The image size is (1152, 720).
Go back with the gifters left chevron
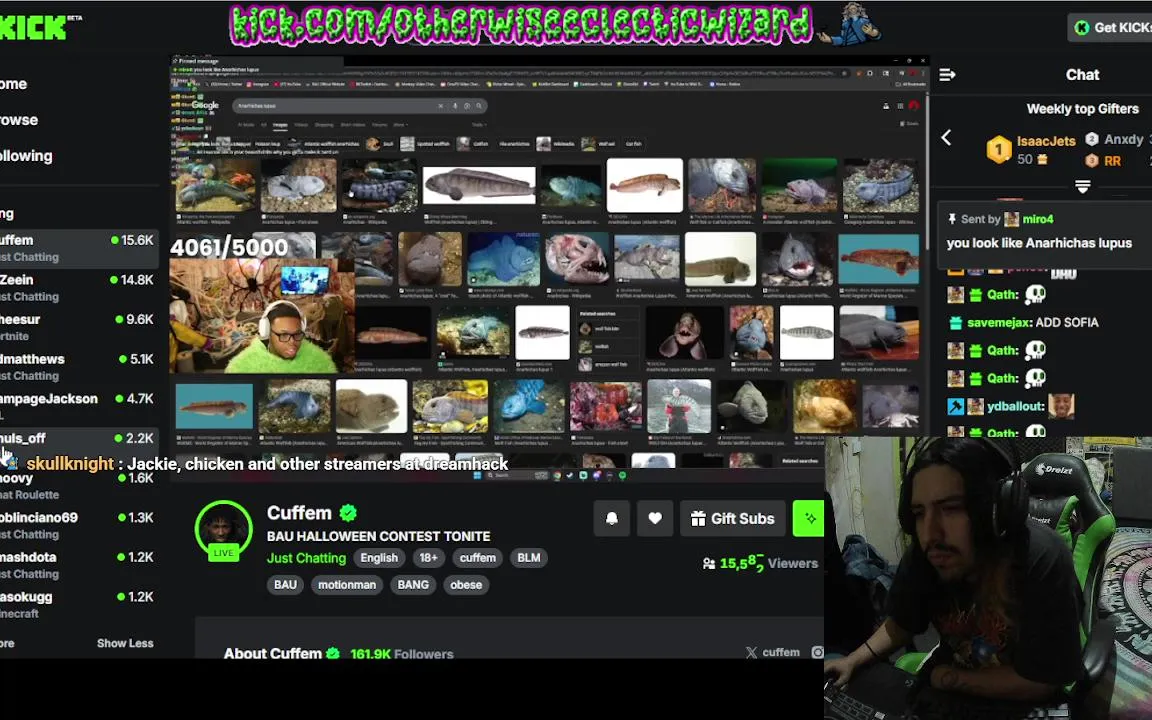946,137
